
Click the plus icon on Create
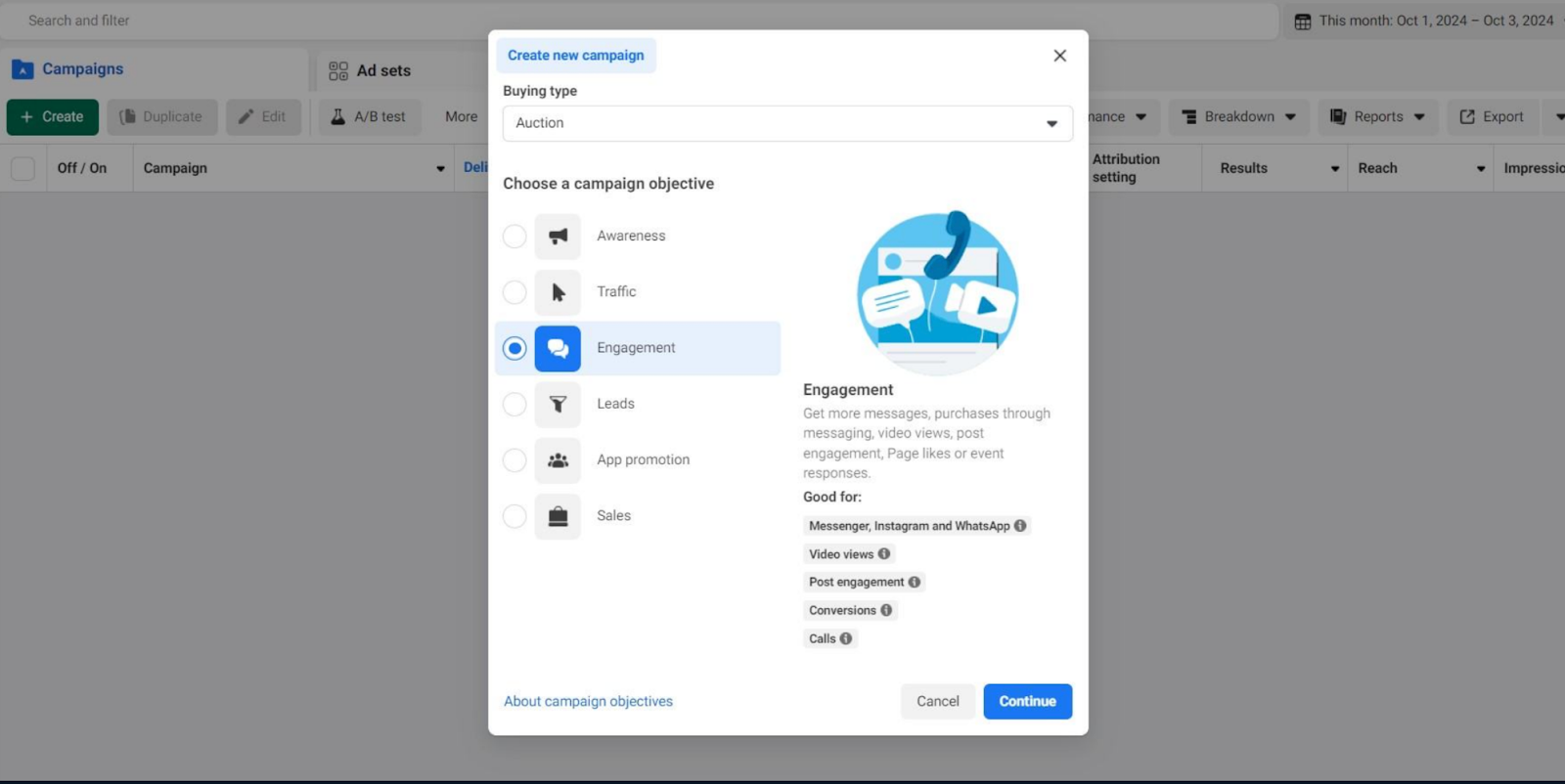27,116
